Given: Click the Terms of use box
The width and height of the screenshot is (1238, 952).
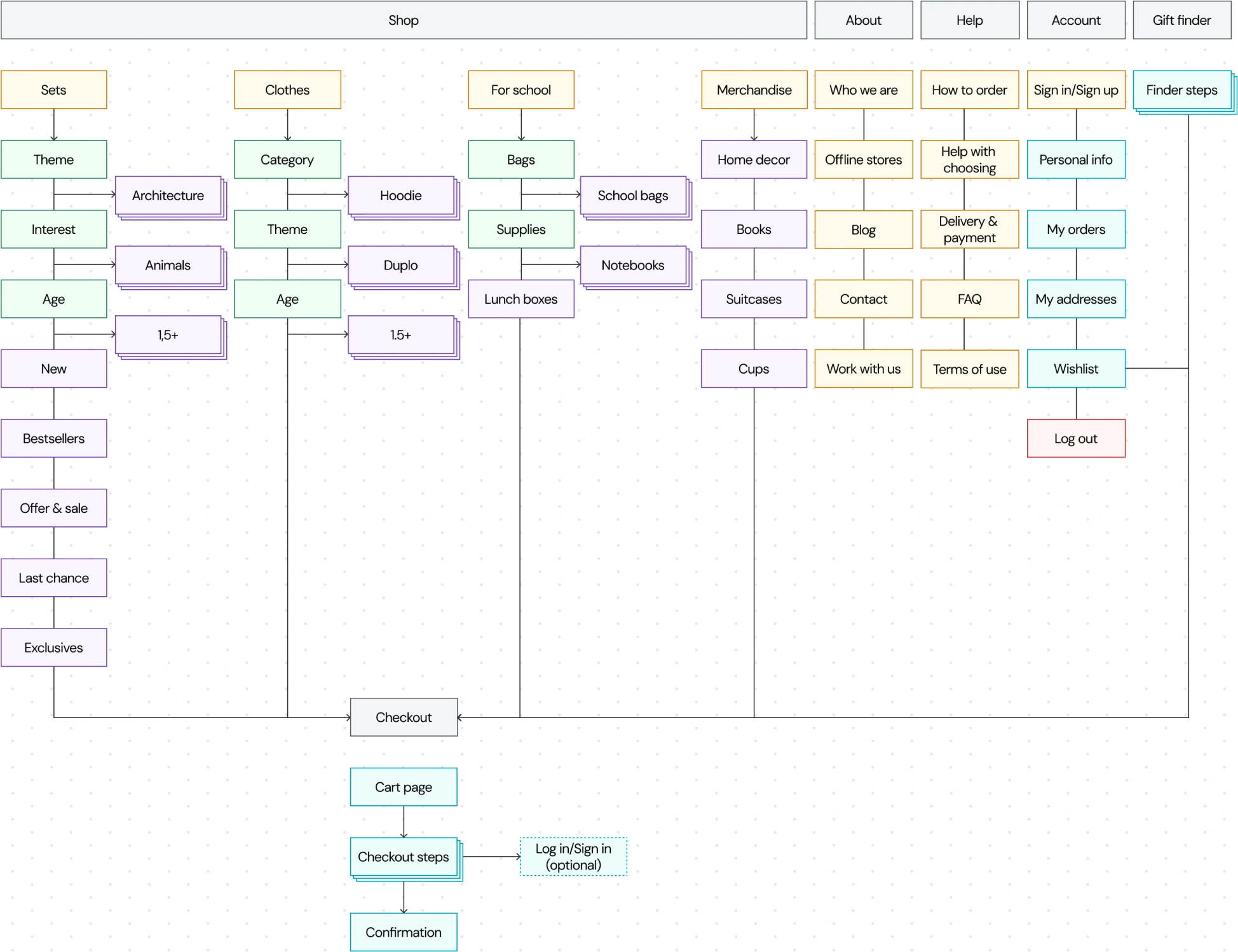Looking at the screenshot, I should click(x=969, y=369).
